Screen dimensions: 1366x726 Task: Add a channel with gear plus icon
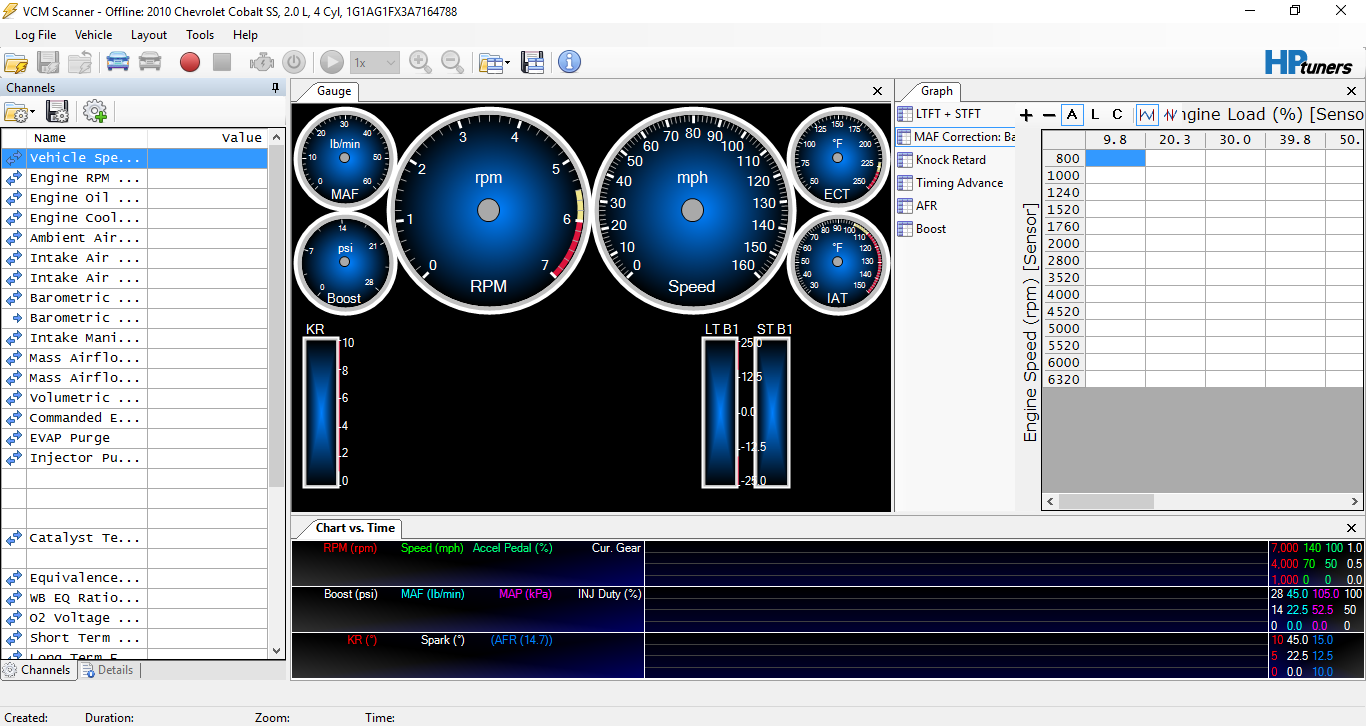(x=95, y=111)
